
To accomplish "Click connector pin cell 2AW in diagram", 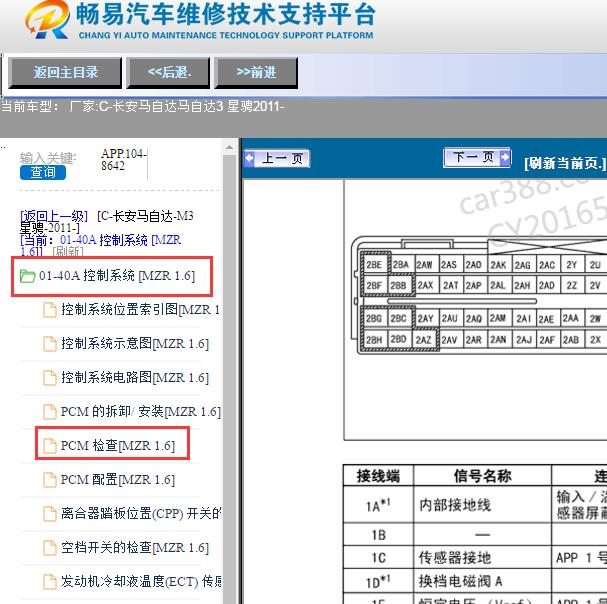I will (x=425, y=265).
